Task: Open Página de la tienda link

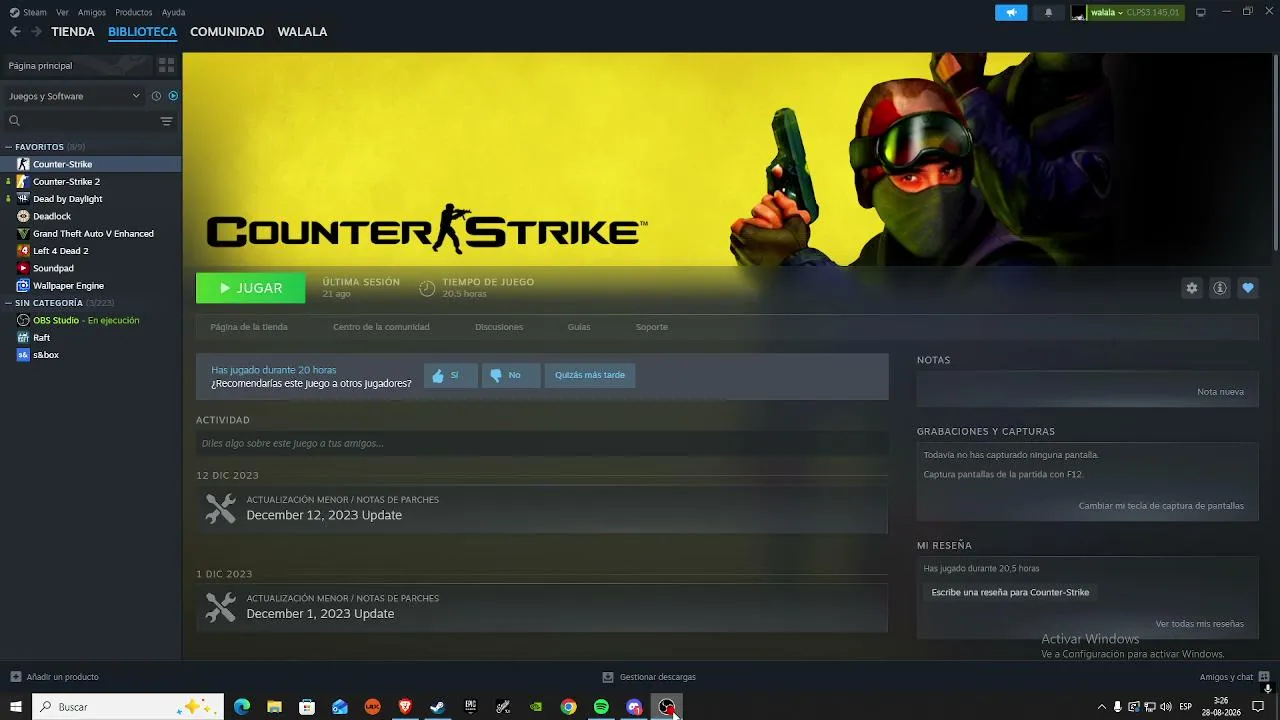Action: [249, 327]
